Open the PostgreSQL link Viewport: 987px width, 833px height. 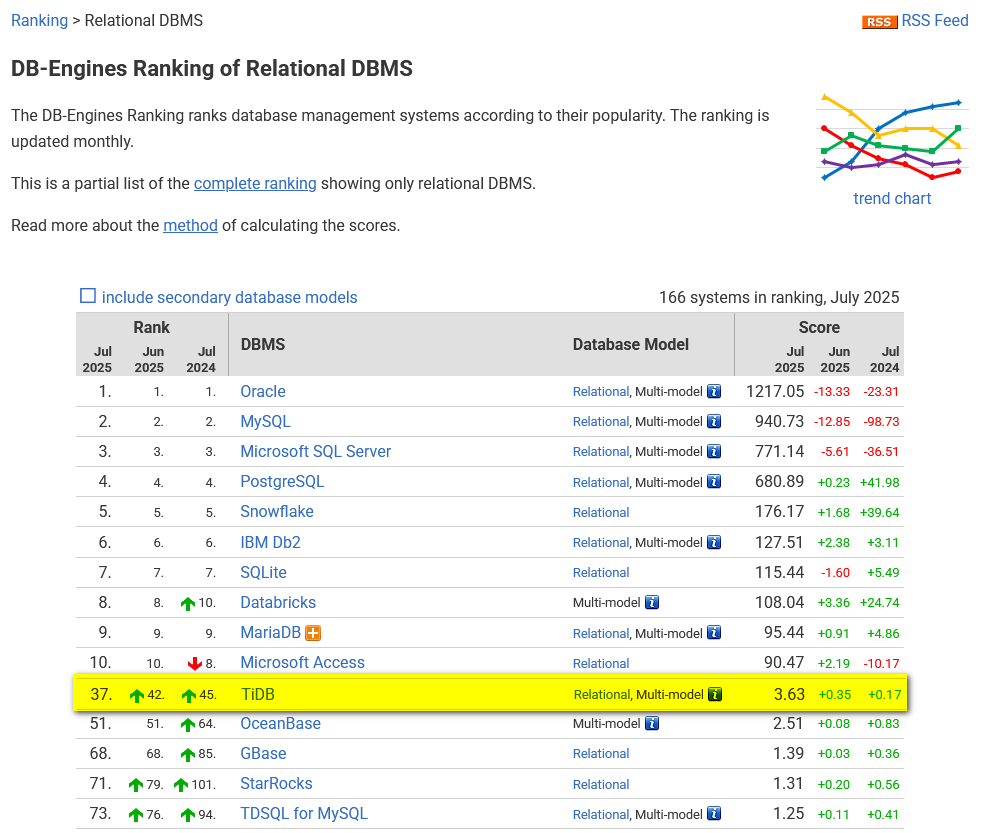point(282,482)
